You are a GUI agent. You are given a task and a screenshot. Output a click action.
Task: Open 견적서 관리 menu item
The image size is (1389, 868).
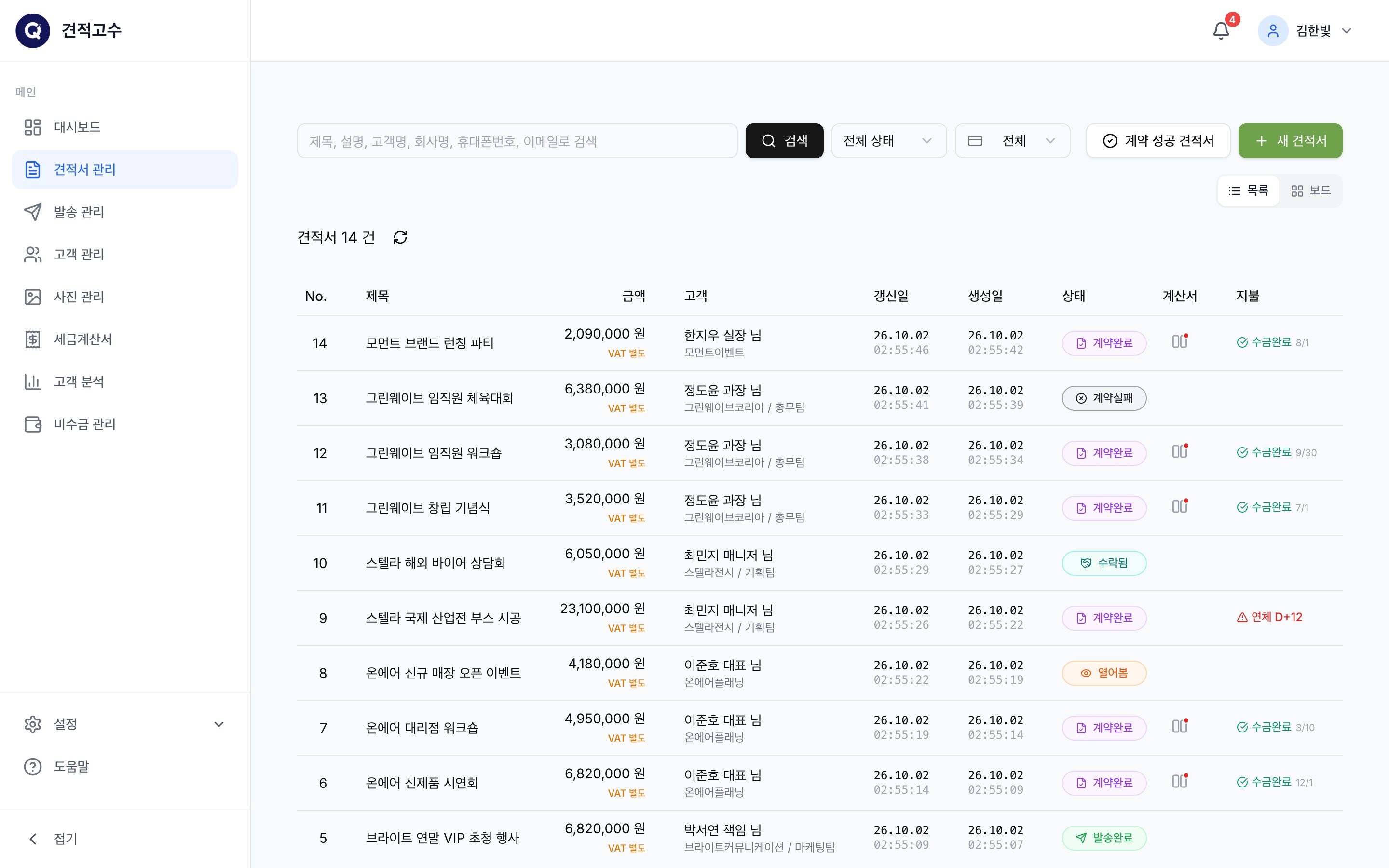pyautogui.click(x=124, y=169)
